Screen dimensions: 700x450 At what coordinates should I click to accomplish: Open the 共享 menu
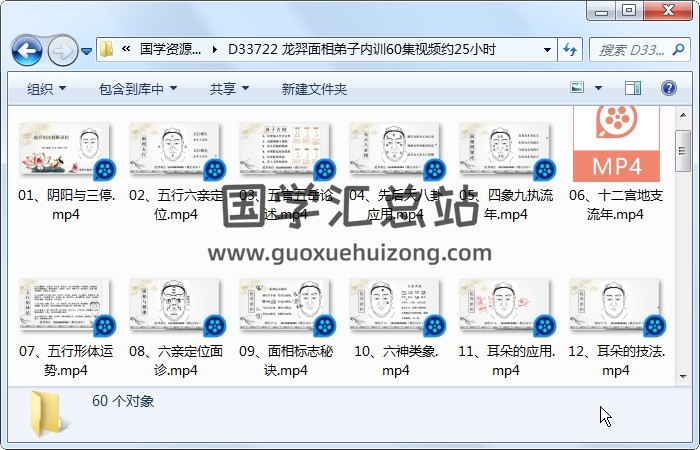pyautogui.click(x=228, y=89)
